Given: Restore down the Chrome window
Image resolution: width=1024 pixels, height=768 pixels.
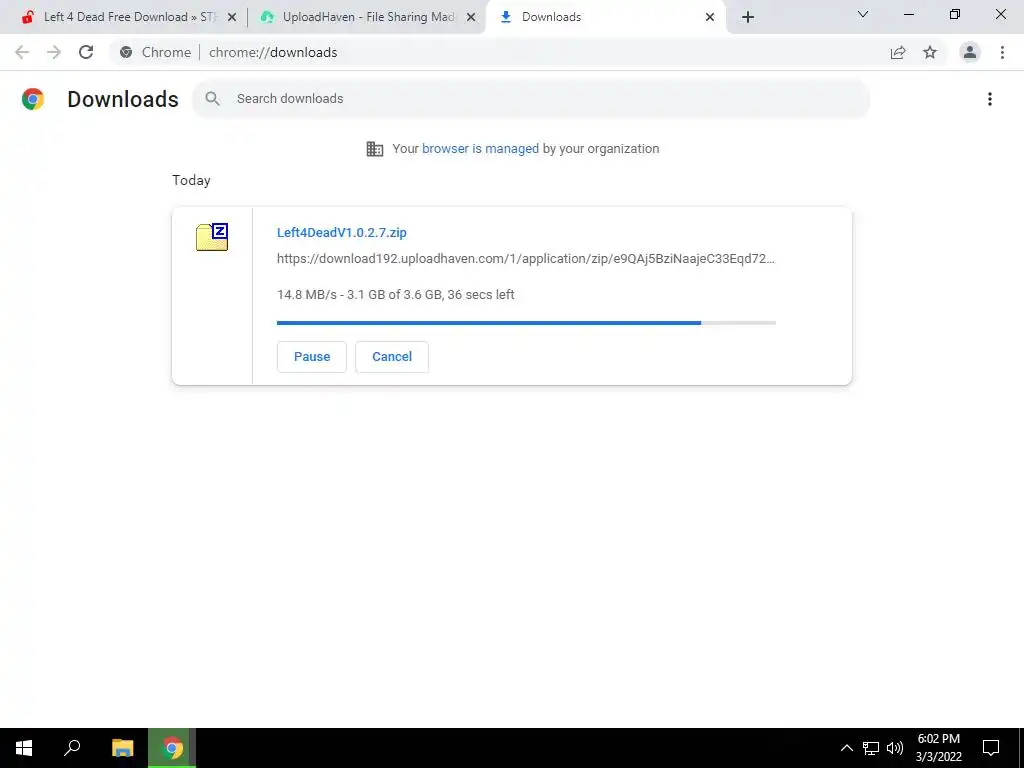Looking at the screenshot, I should [x=955, y=14].
